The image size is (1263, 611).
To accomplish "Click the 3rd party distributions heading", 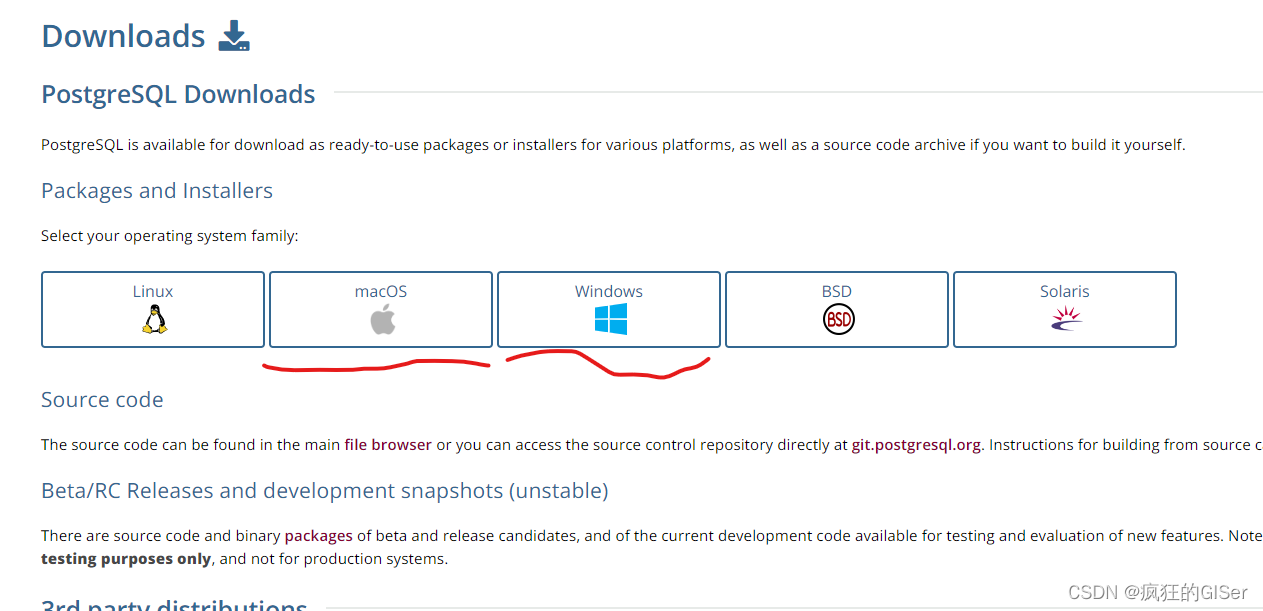I will (x=174, y=603).
